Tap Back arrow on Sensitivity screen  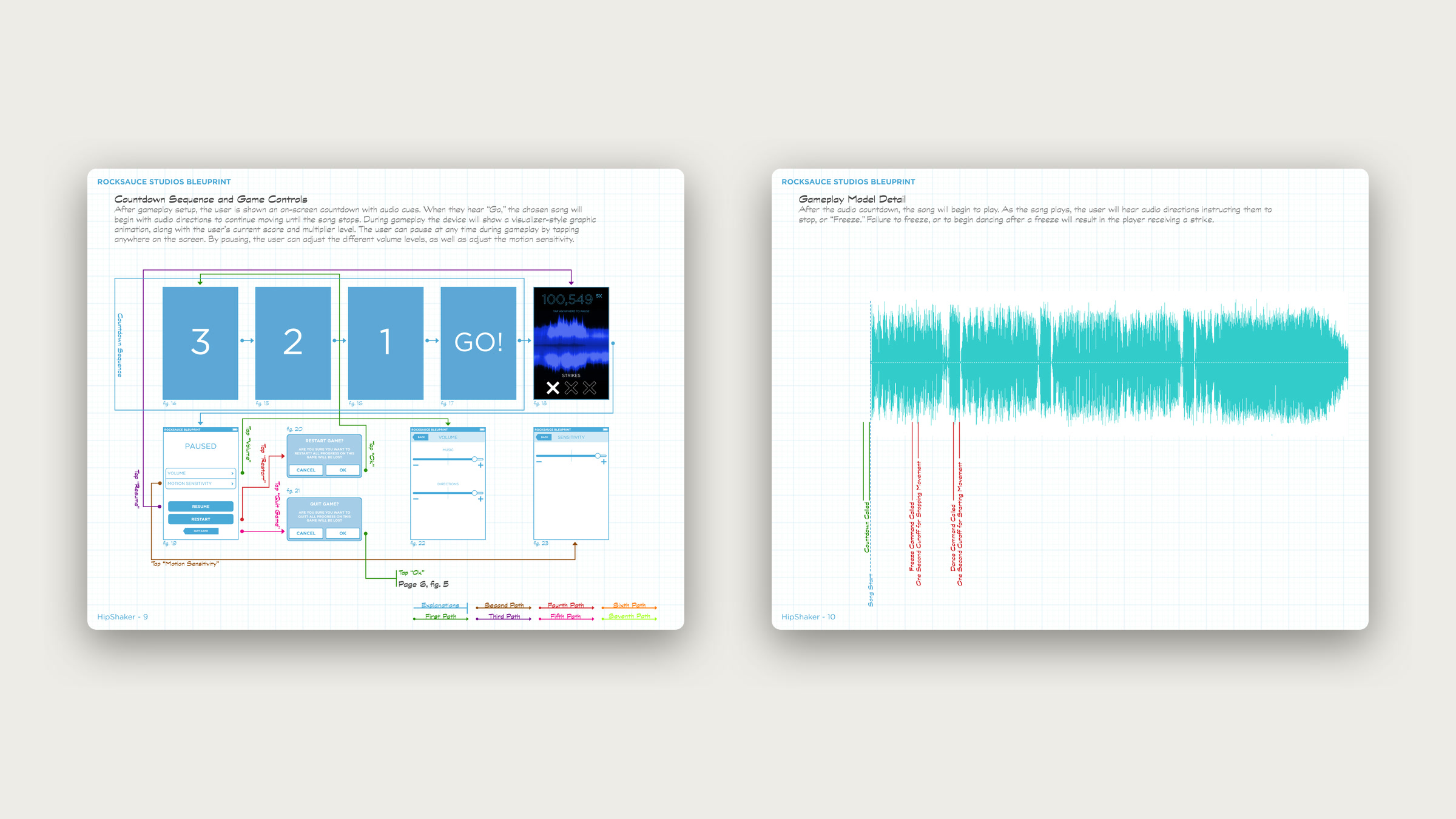point(544,437)
